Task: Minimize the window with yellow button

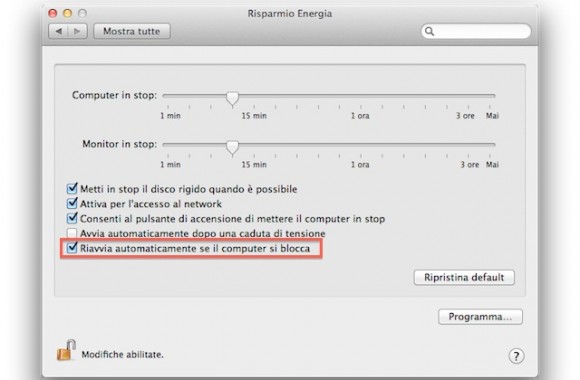Action: pyautogui.click(x=67, y=14)
